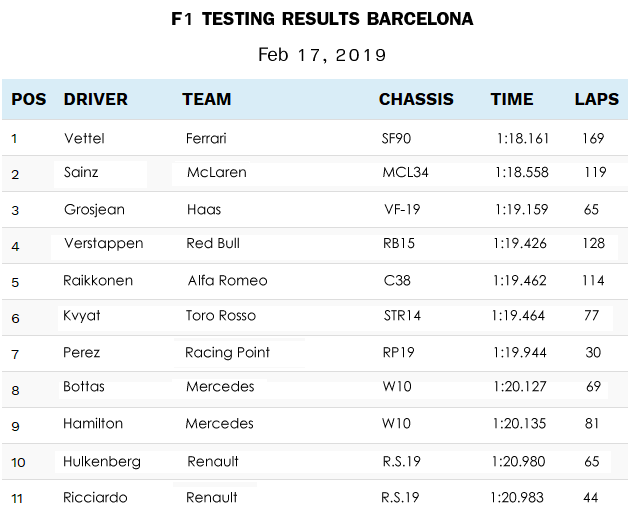
Task: Click the DRIVER column header
Action: (96, 100)
